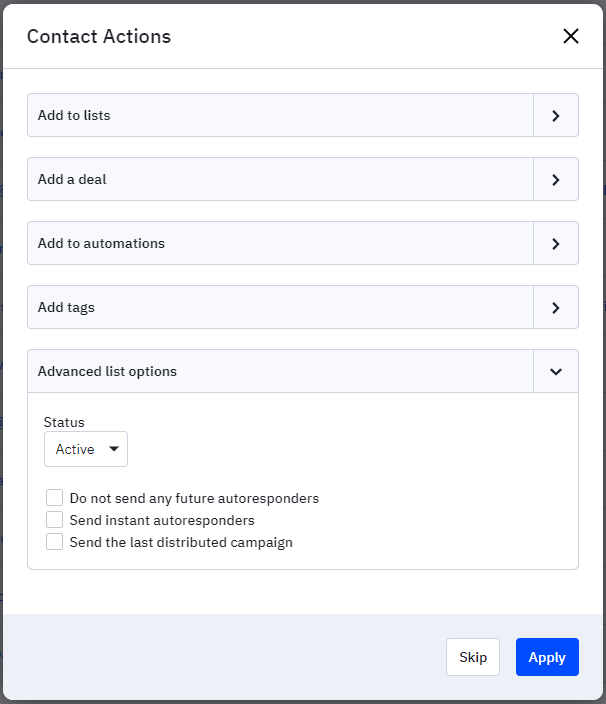Viewport: 606px width, 704px height.
Task: Check the Send the last distributed campaign box
Action: pos(54,542)
